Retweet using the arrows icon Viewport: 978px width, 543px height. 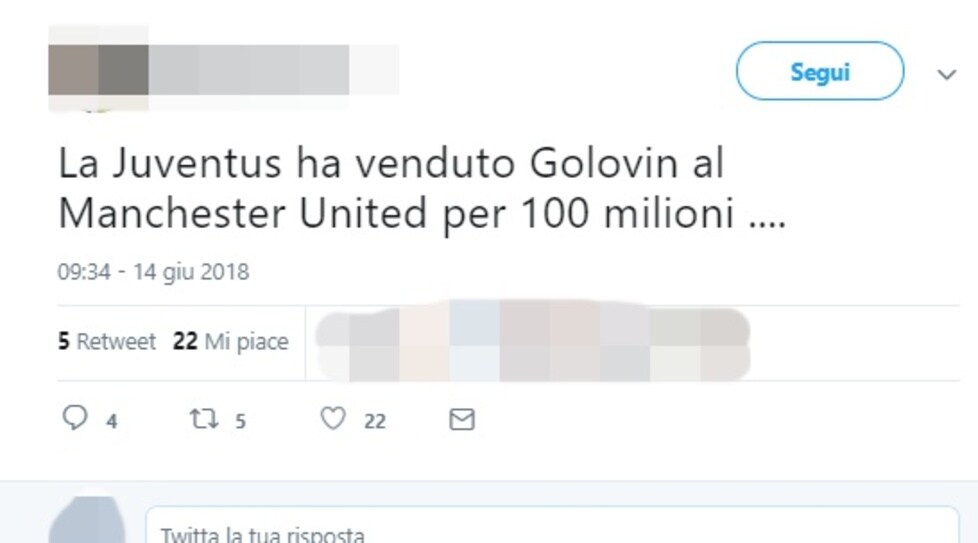point(204,419)
